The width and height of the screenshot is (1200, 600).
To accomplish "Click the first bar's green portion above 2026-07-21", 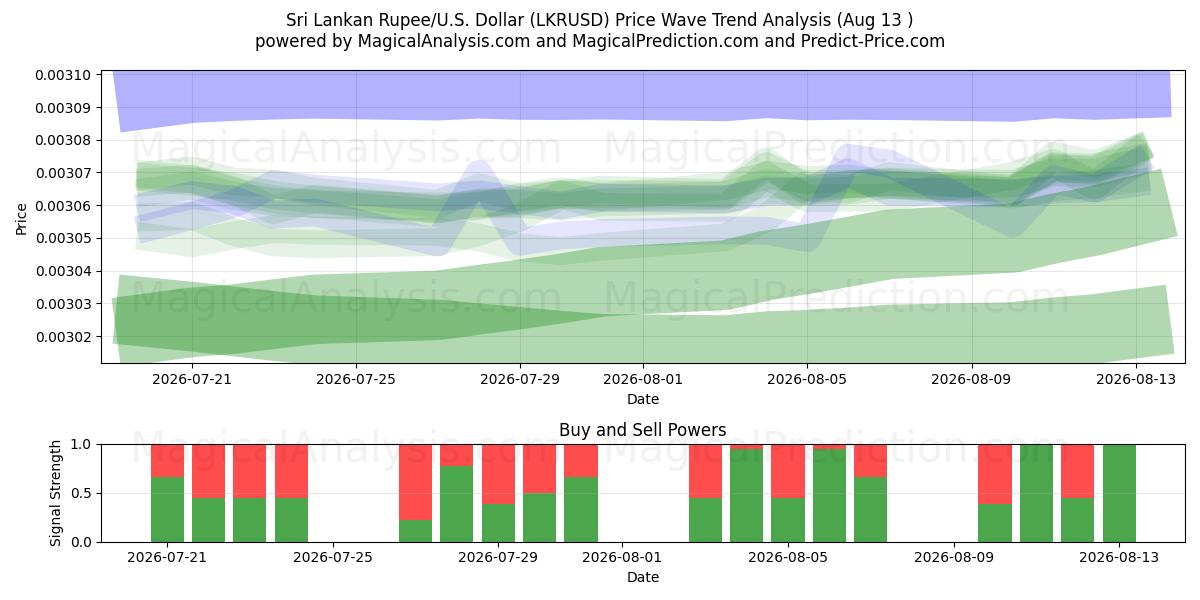I will coord(167,509).
